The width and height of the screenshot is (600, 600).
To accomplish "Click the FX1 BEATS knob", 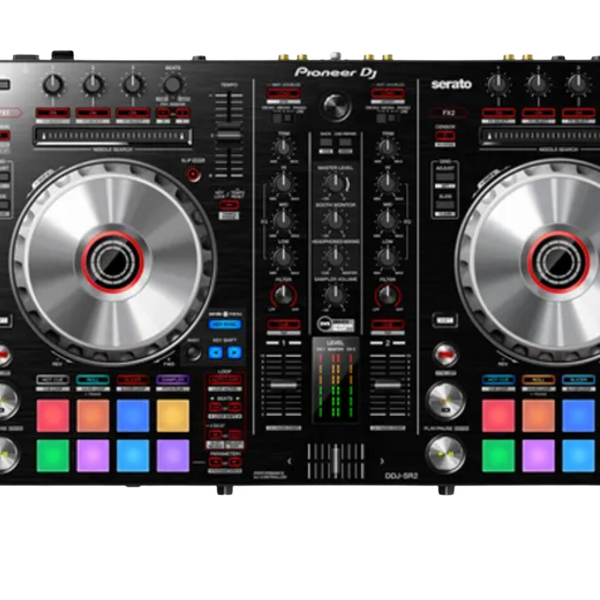I will point(173,85).
